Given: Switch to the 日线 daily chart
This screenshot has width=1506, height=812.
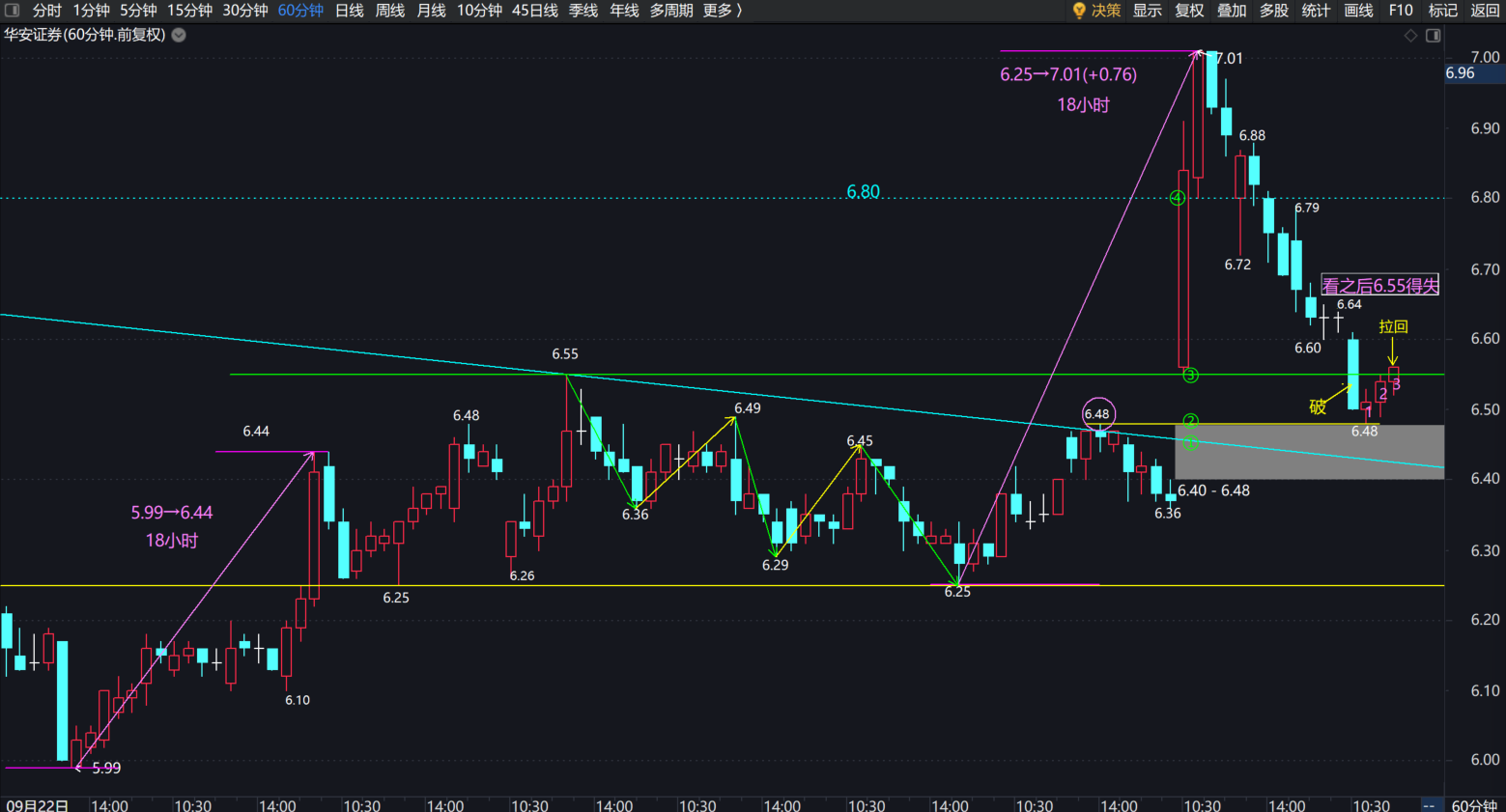Looking at the screenshot, I should pos(349,11).
